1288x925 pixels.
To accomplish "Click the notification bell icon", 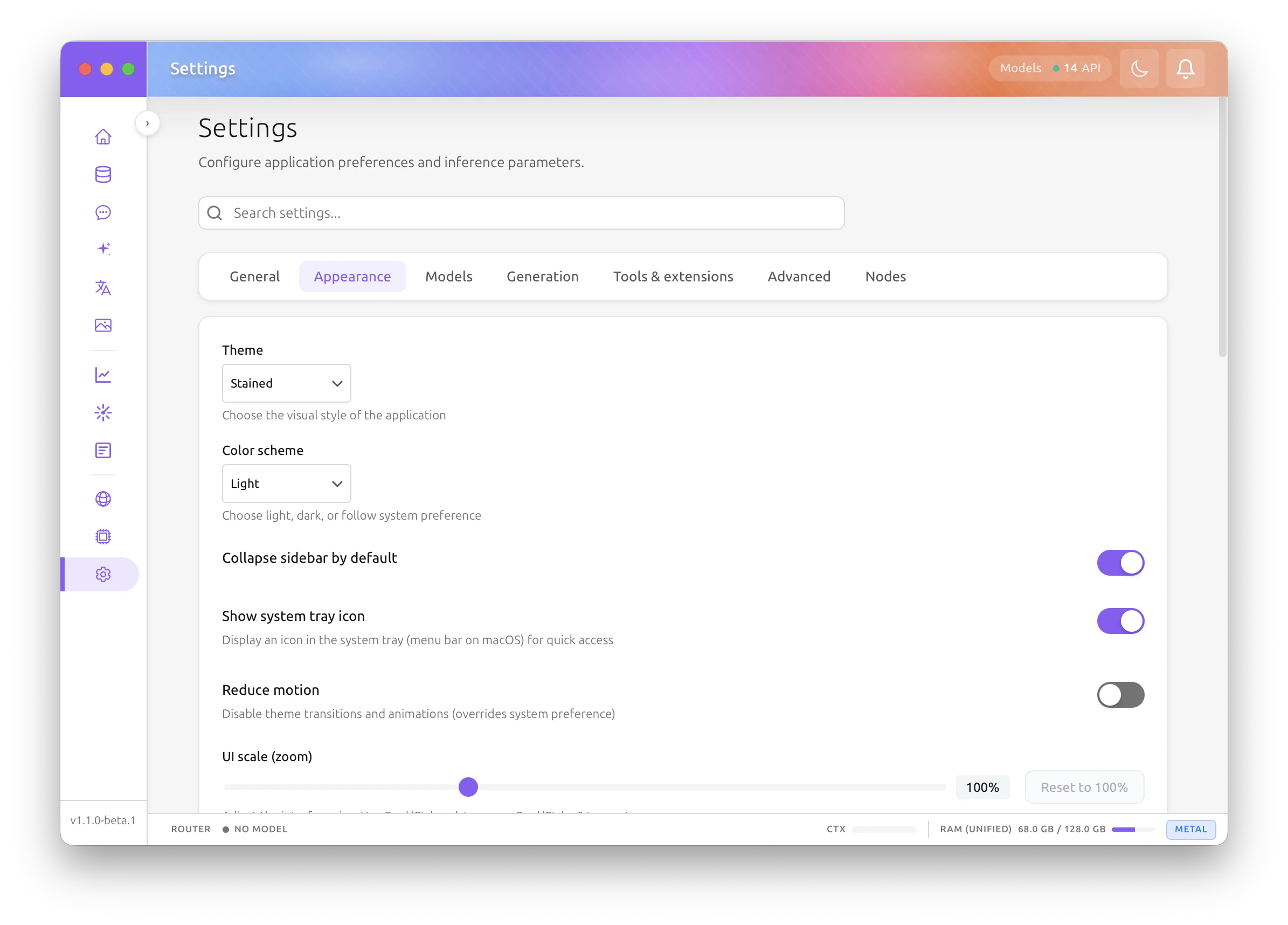I will point(1185,69).
